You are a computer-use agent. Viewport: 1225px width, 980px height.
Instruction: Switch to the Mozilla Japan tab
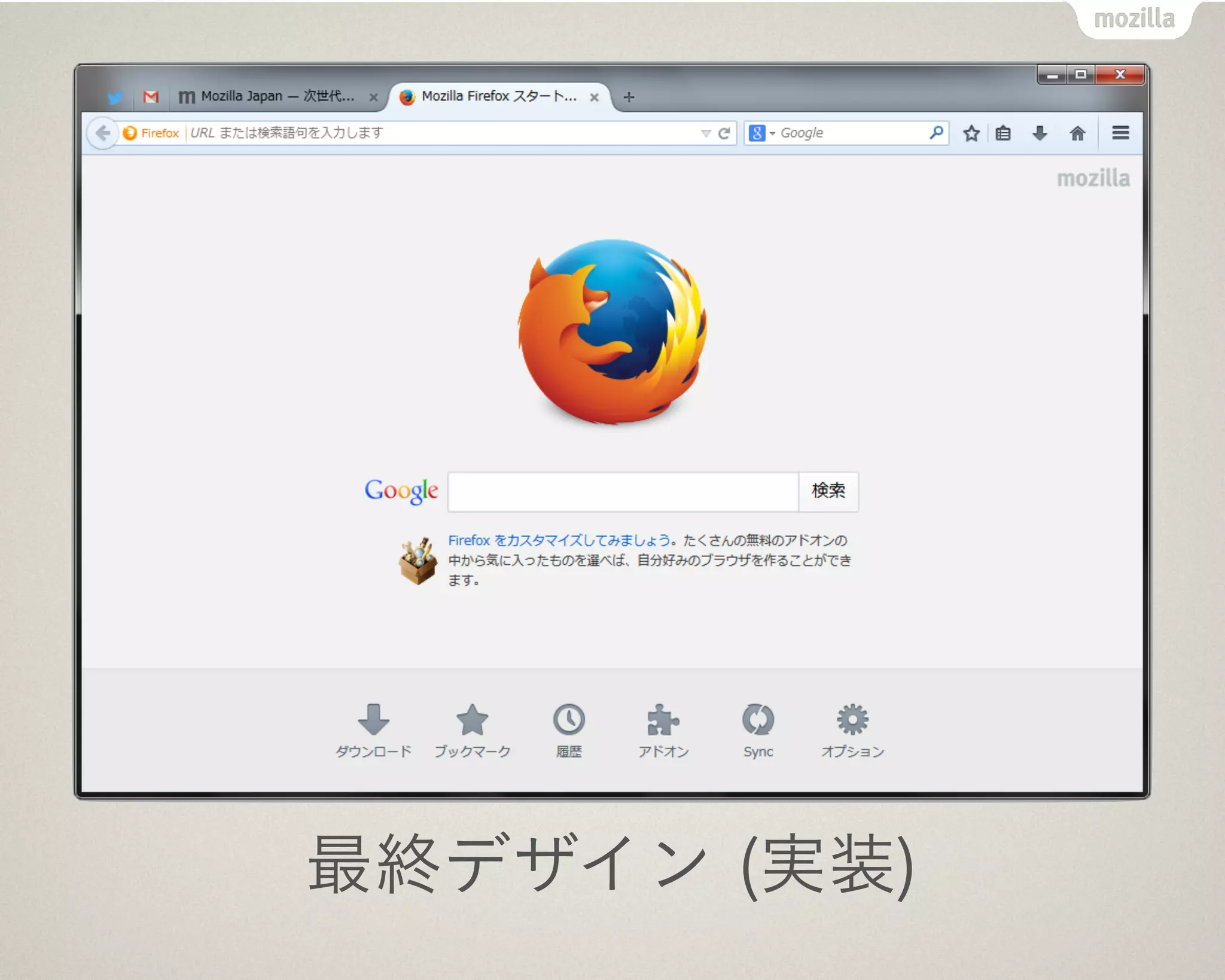[278, 96]
